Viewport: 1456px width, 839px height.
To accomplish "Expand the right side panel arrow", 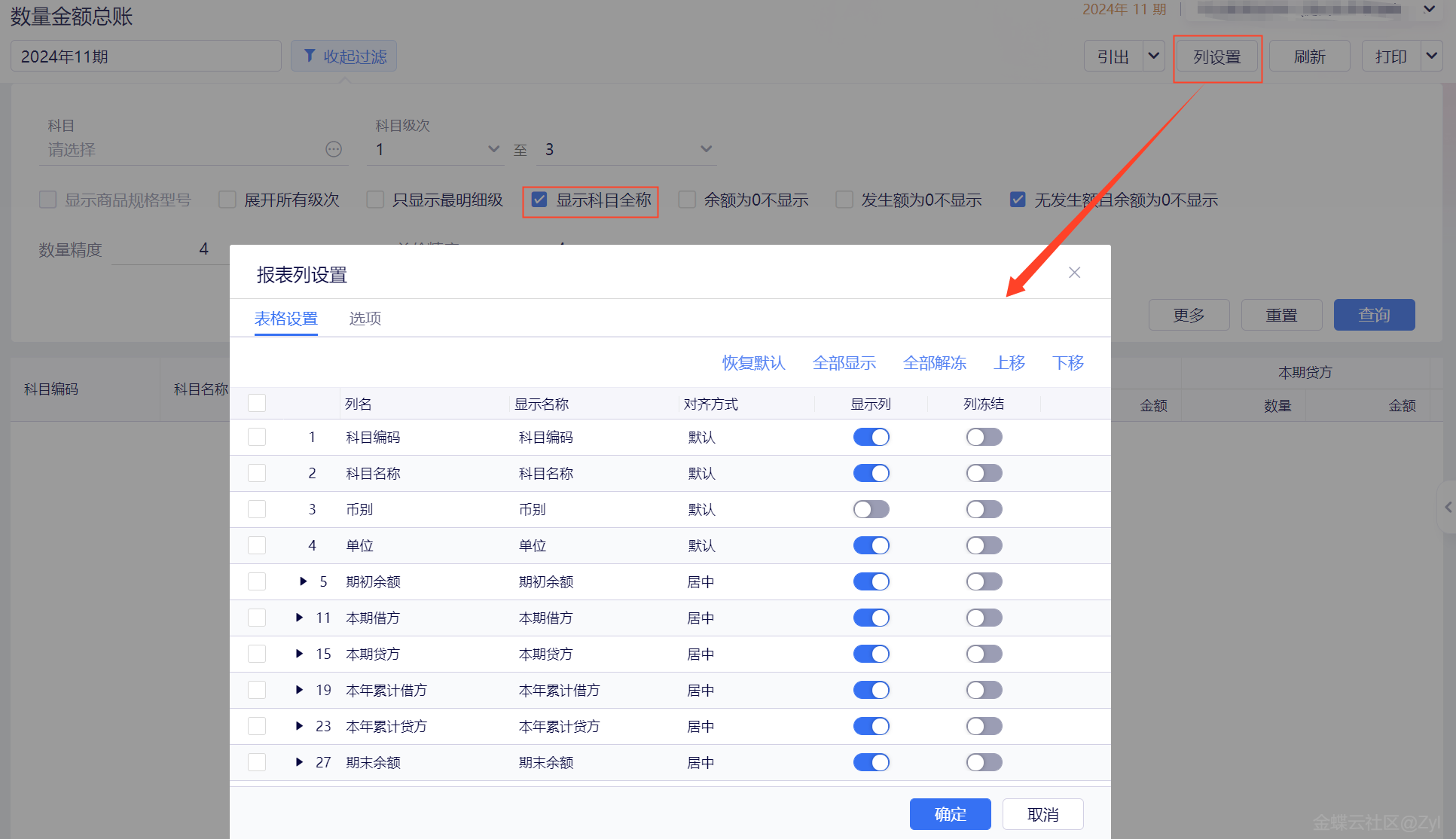I will tap(1448, 508).
